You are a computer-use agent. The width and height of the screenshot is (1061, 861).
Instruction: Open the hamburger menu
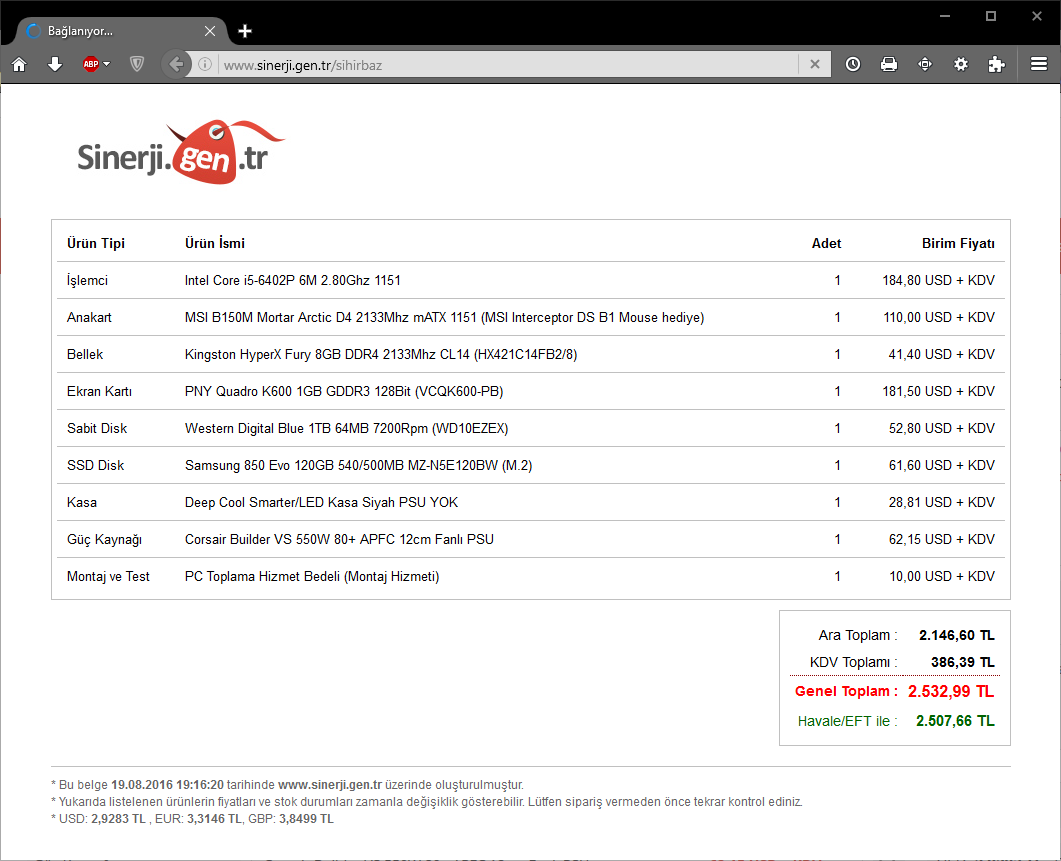1039,64
